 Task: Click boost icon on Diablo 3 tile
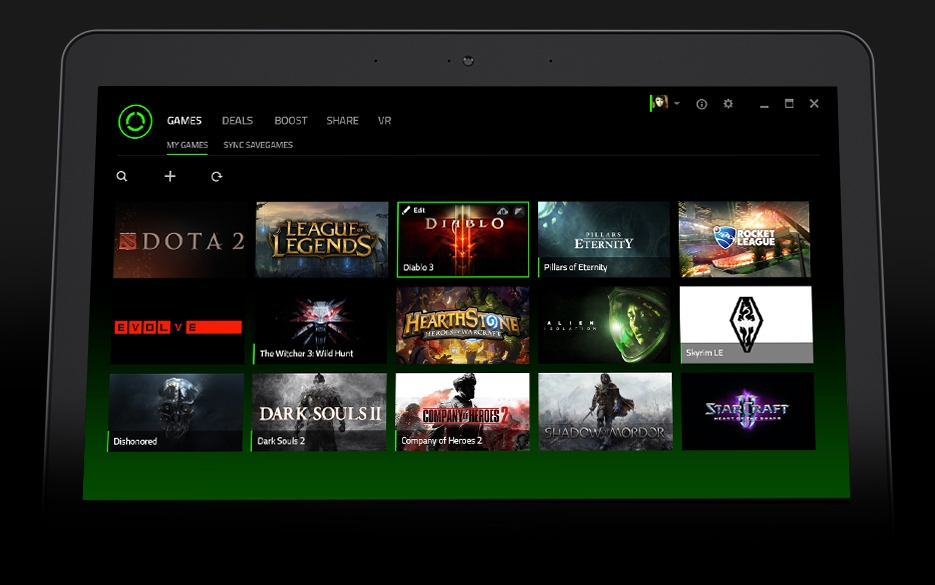coord(519,211)
